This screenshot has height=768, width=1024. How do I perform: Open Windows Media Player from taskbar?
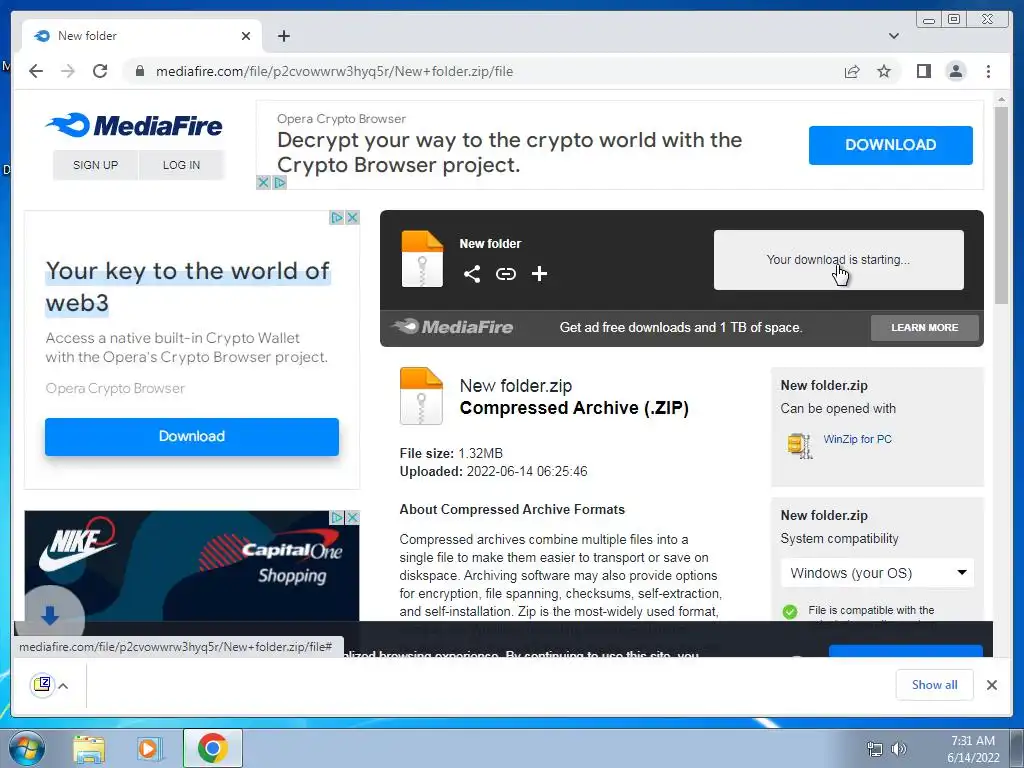coord(150,748)
